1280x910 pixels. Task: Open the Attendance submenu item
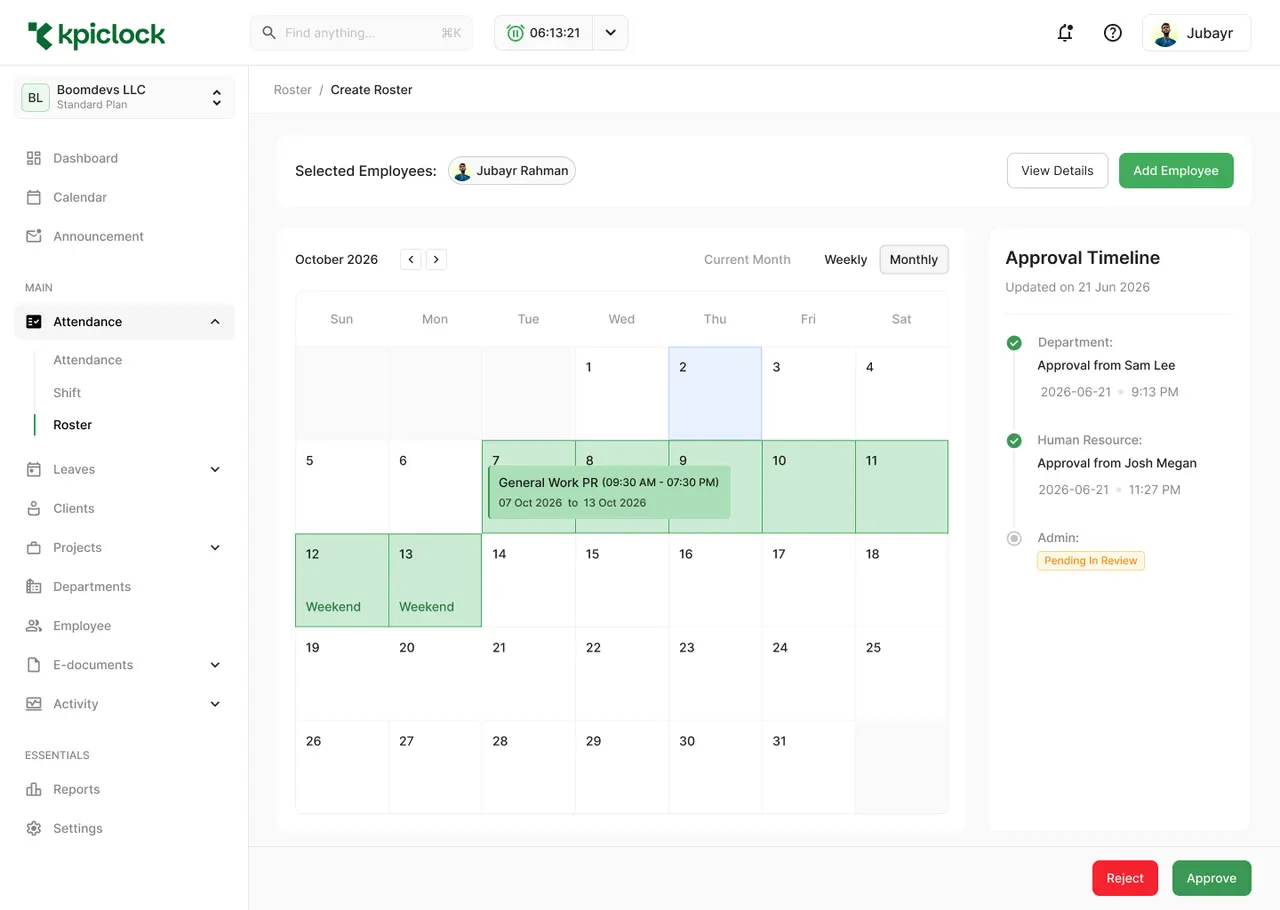(x=87, y=360)
